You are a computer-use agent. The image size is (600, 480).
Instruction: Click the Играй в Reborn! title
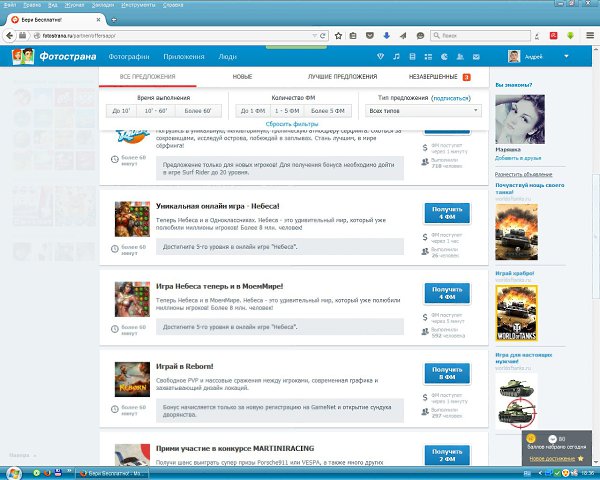(184, 366)
